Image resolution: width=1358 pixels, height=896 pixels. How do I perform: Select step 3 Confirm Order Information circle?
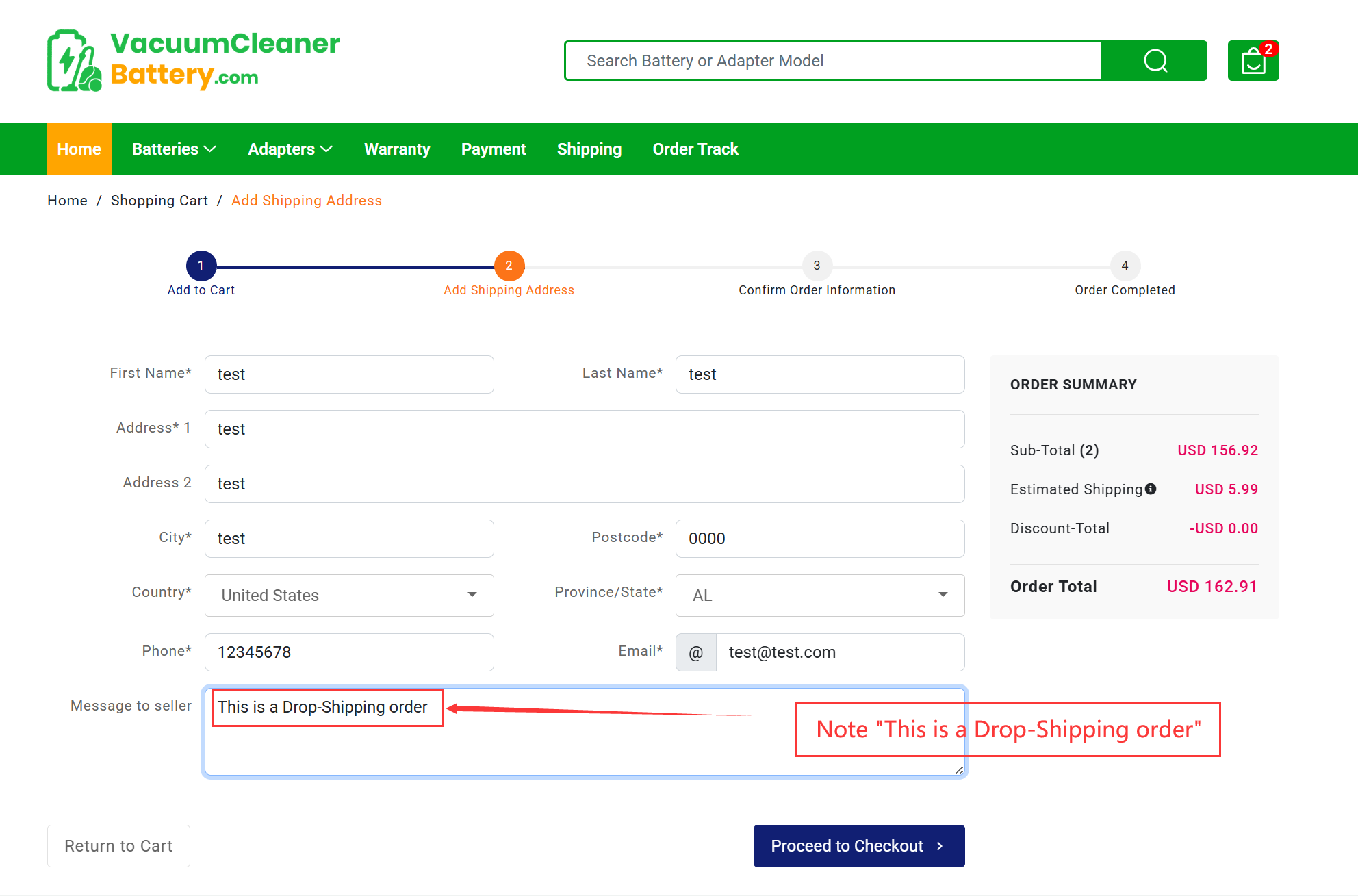(x=817, y=266)
